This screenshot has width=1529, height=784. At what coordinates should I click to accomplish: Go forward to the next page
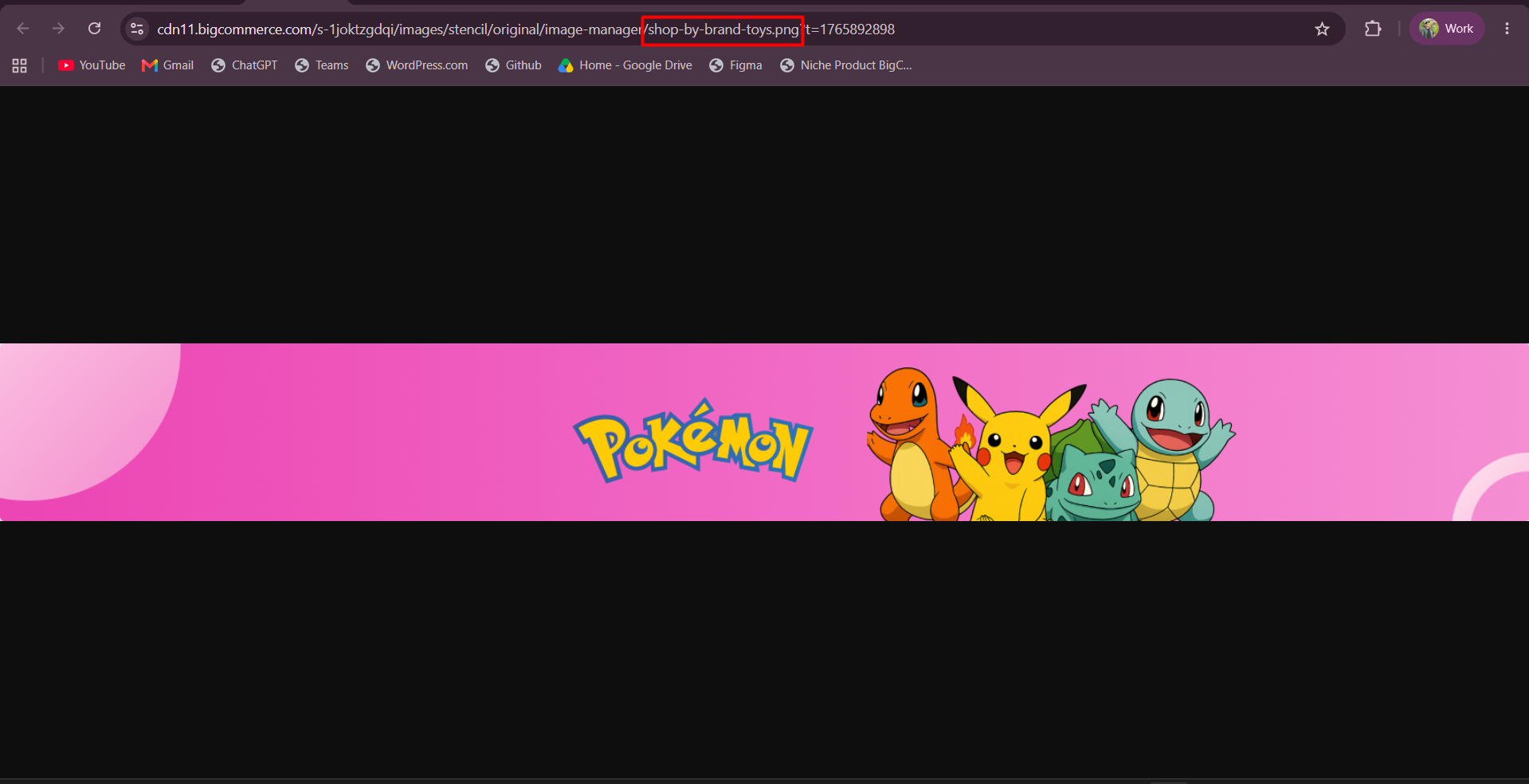coord(58,29)
